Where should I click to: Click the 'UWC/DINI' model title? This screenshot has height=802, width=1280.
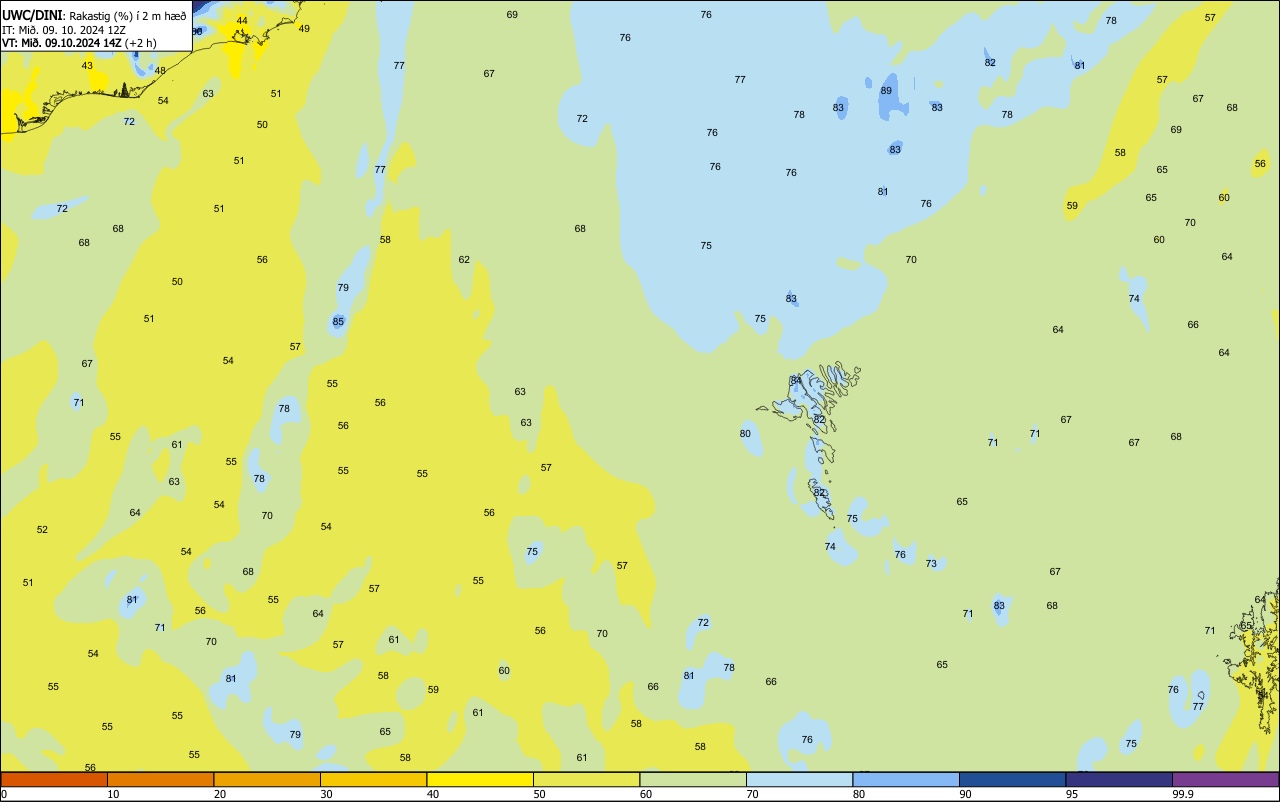[33, 15]
